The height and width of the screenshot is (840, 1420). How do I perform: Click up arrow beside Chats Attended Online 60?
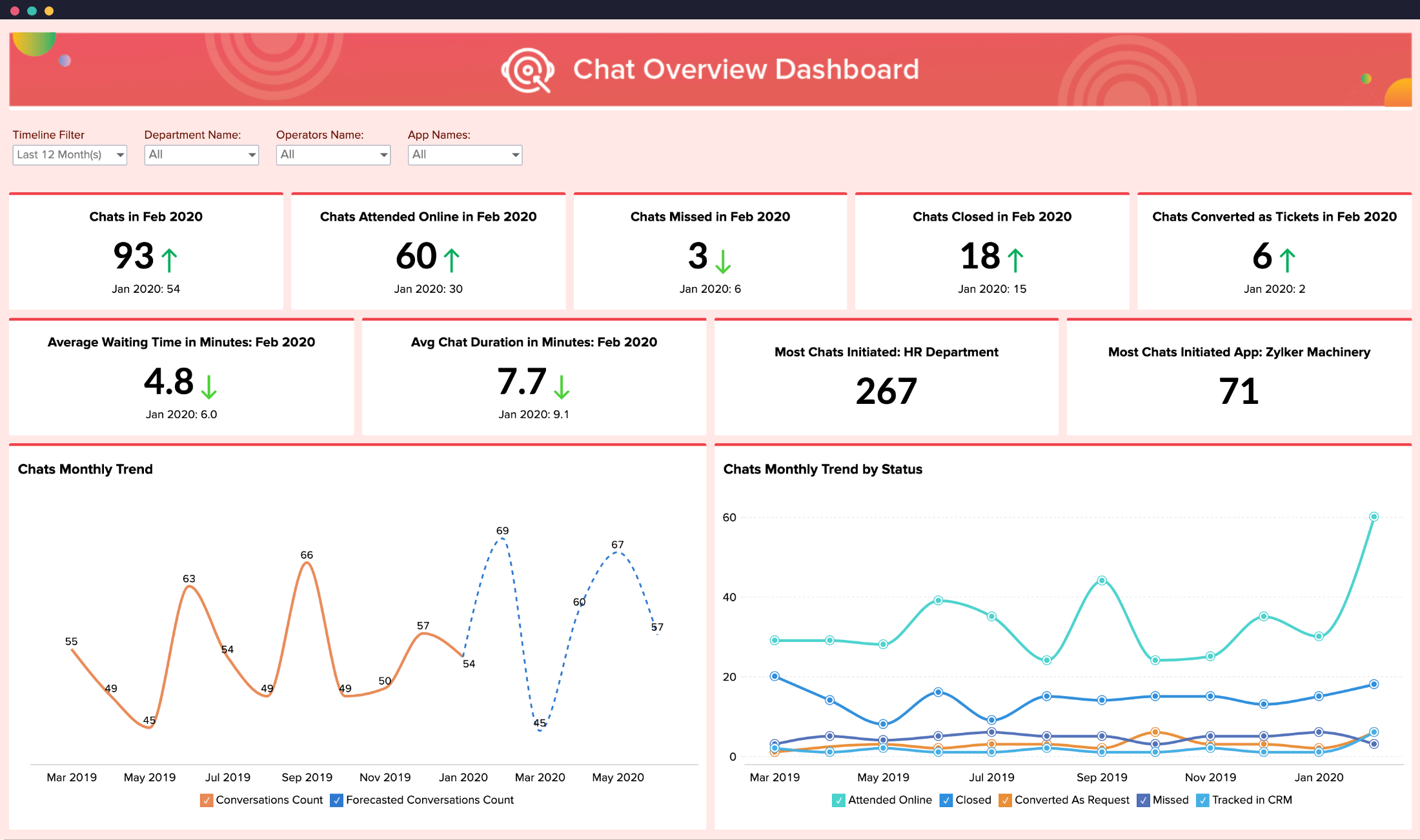451,260
